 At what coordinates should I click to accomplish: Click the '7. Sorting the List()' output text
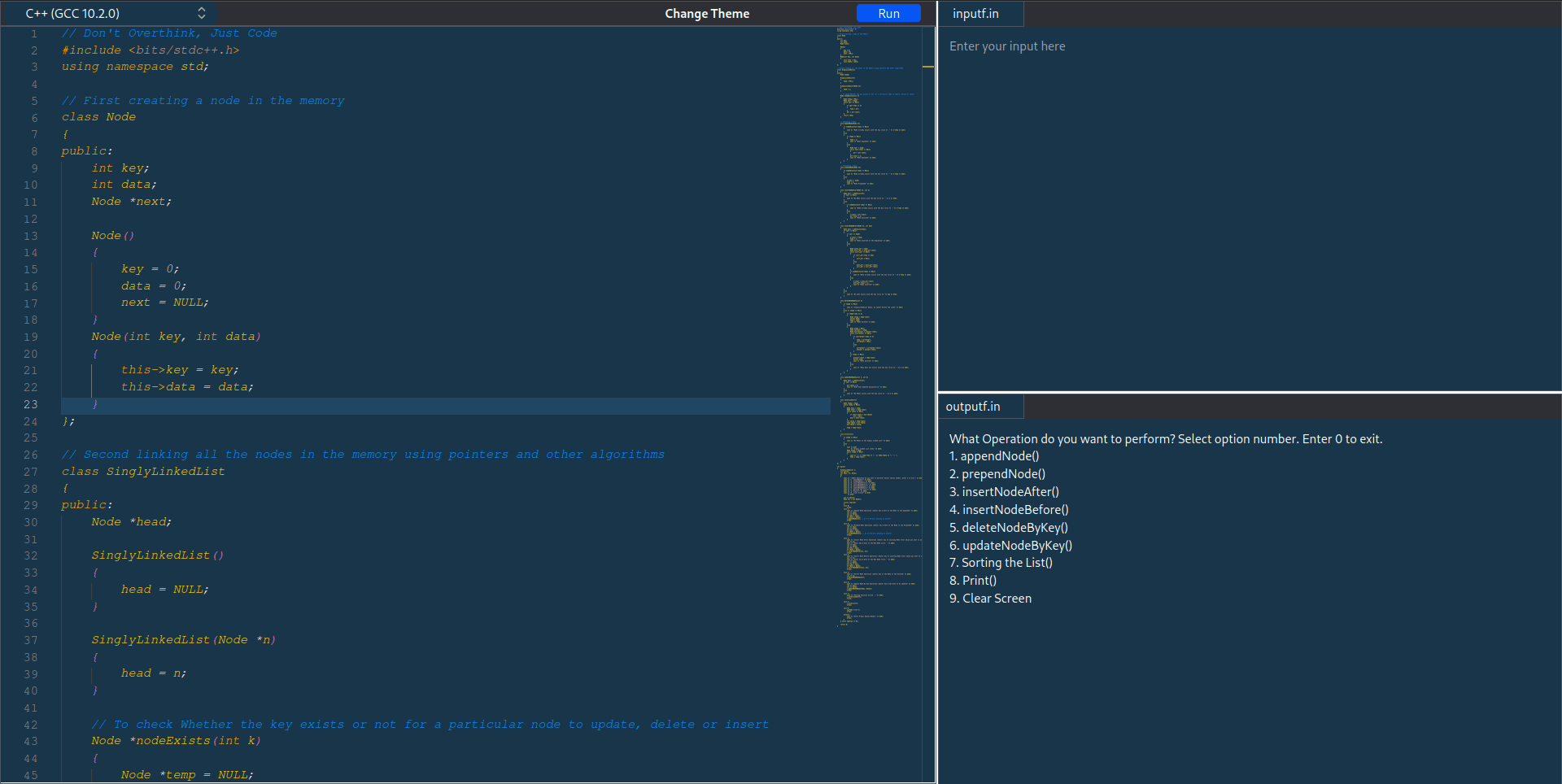pos(1001,562)
